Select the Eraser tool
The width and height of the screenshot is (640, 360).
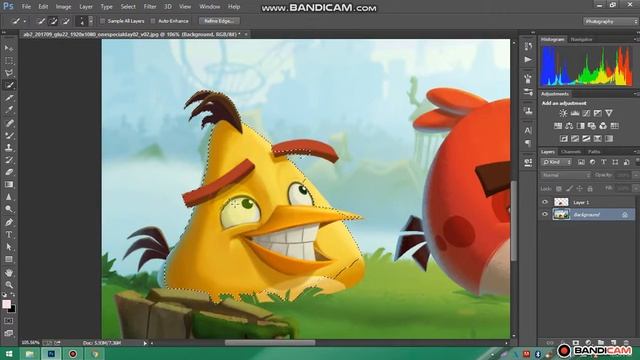tap(9, 172)
